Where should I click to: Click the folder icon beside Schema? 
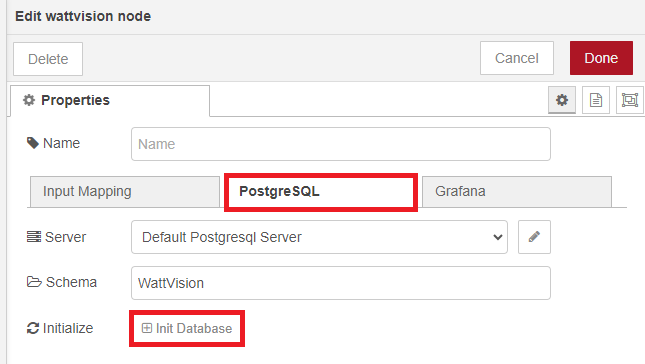click(x=34, y=282)
